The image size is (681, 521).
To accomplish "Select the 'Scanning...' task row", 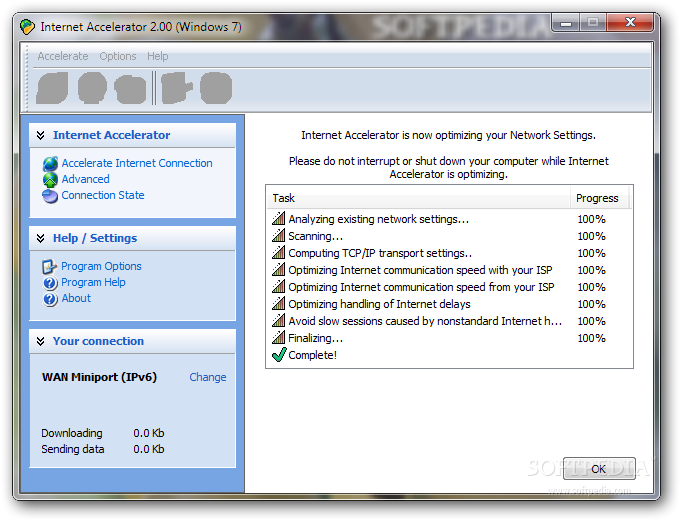I will point(449,236).
